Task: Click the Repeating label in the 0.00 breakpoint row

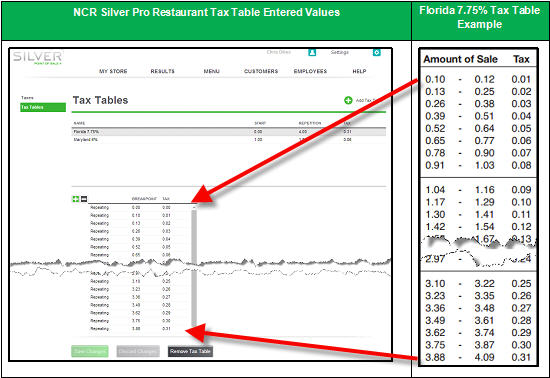Action: pos(100,208)
